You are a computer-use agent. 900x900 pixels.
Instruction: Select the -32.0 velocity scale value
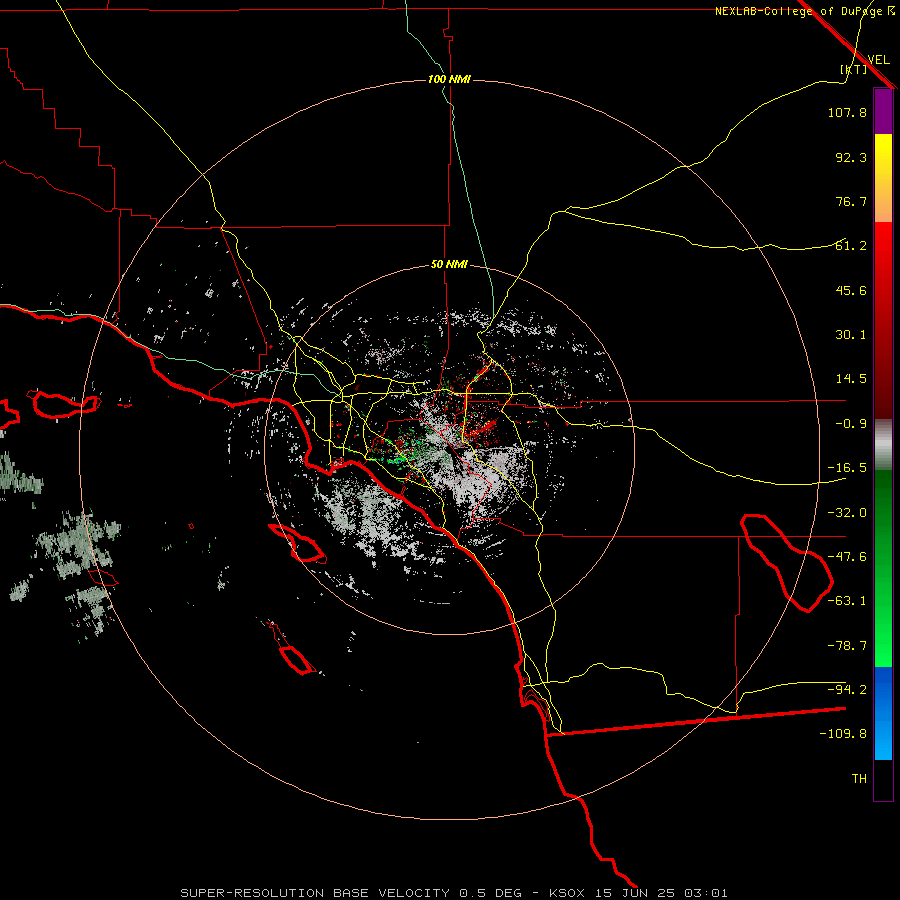(847, 513)
